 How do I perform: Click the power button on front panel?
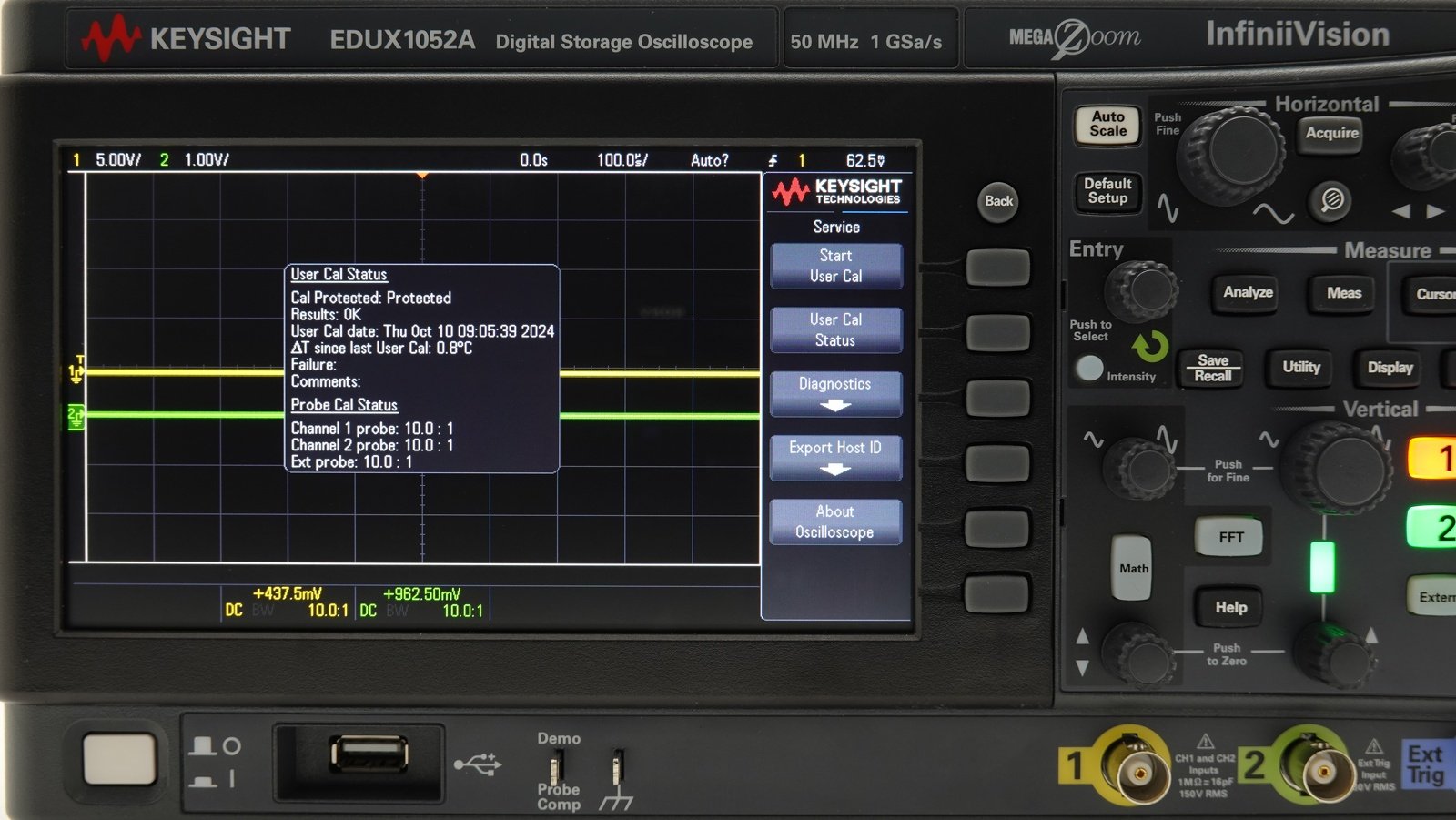tap(119, 760)
